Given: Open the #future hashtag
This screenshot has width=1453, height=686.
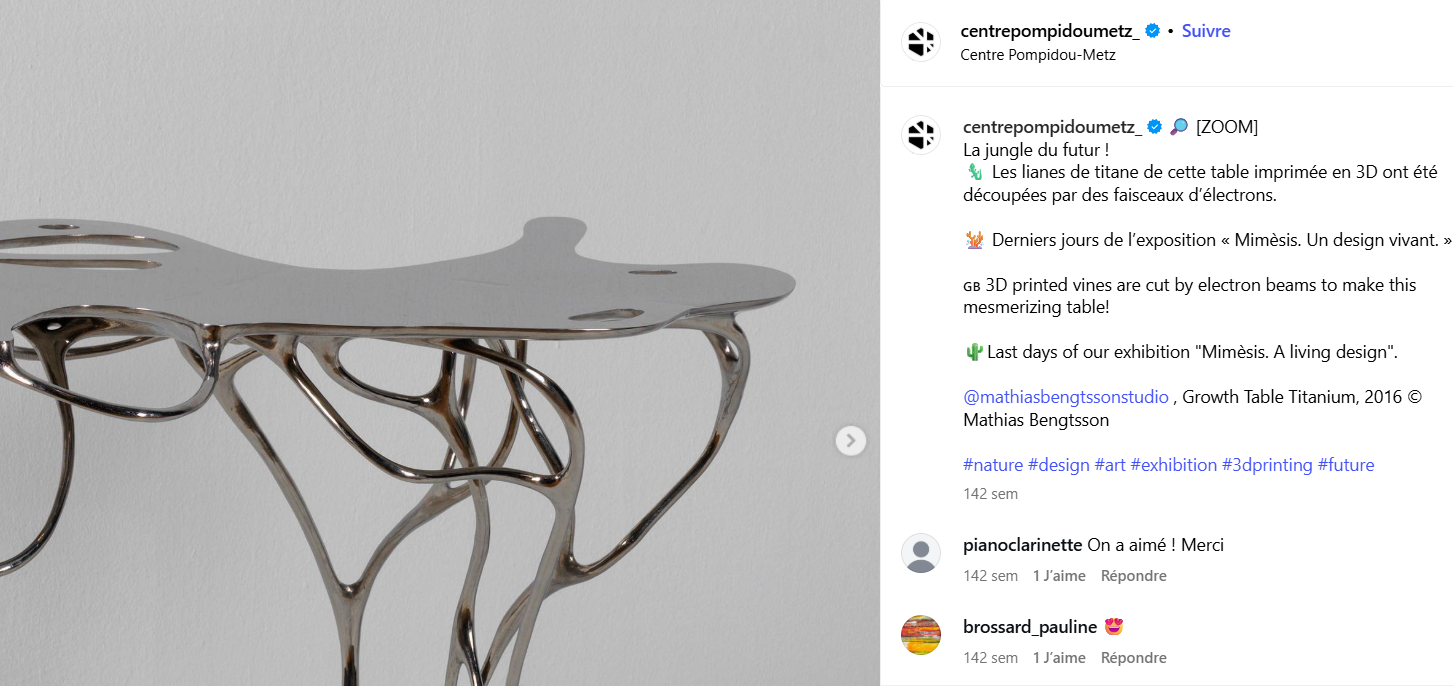Looking at the screenshot, I should pyautogui.click(x=1346, y=465).
